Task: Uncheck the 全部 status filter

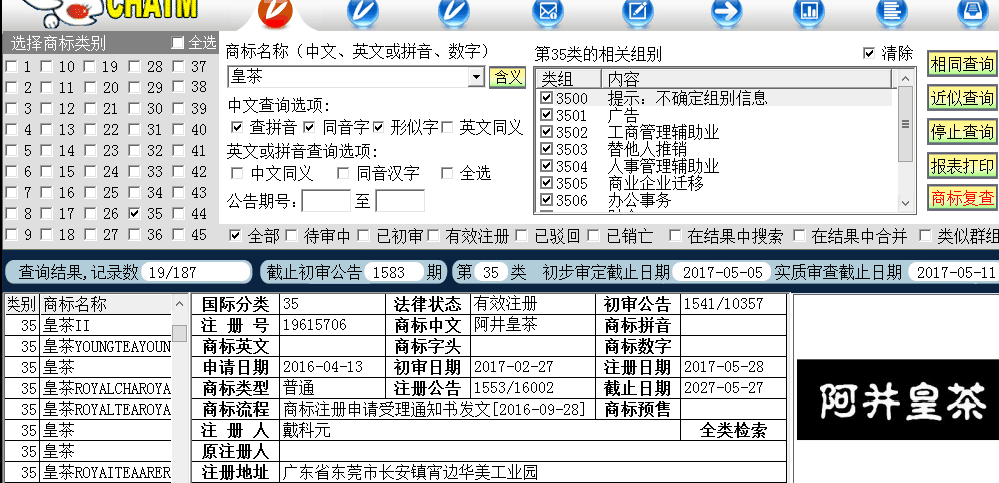Action: (235, 236)
